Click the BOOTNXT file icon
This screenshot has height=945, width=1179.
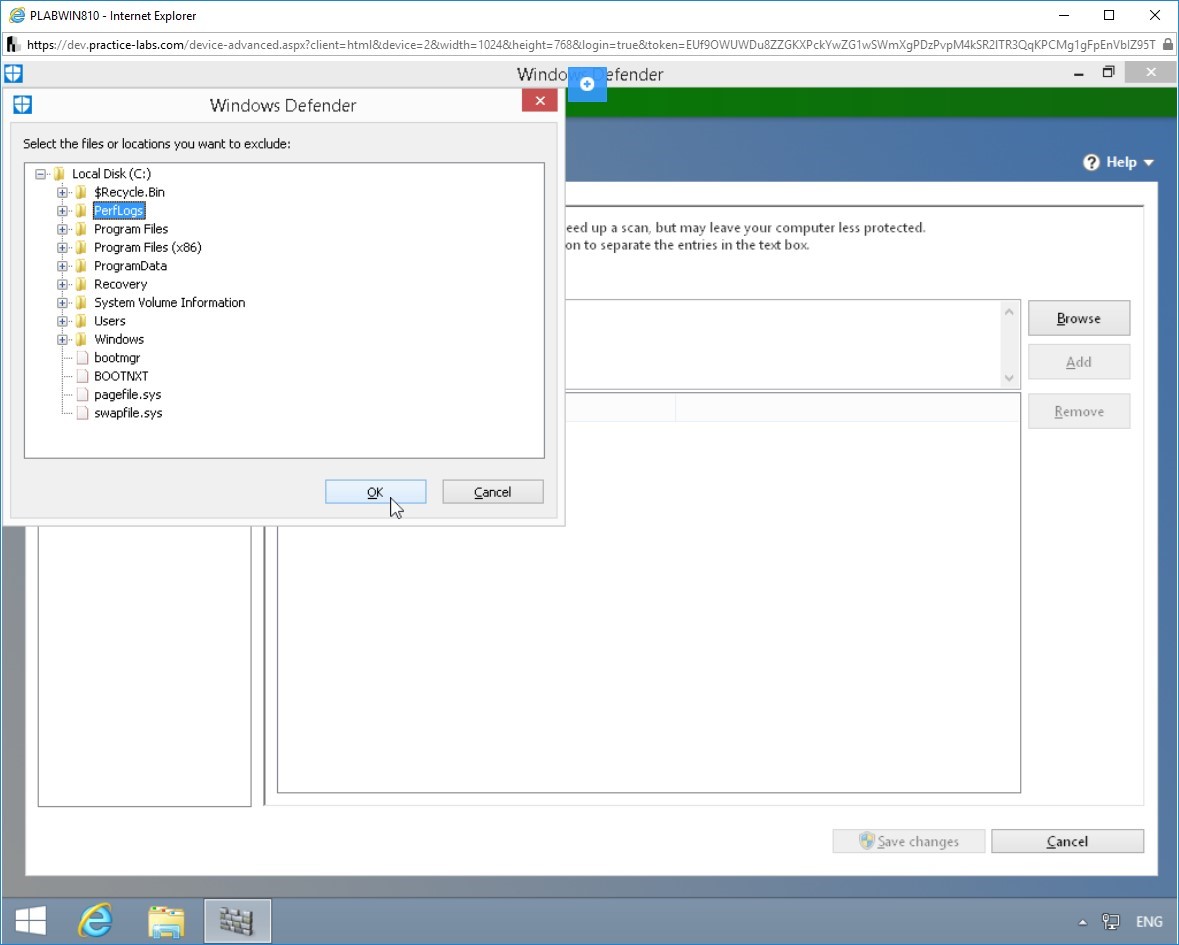(x=82, y=376)
